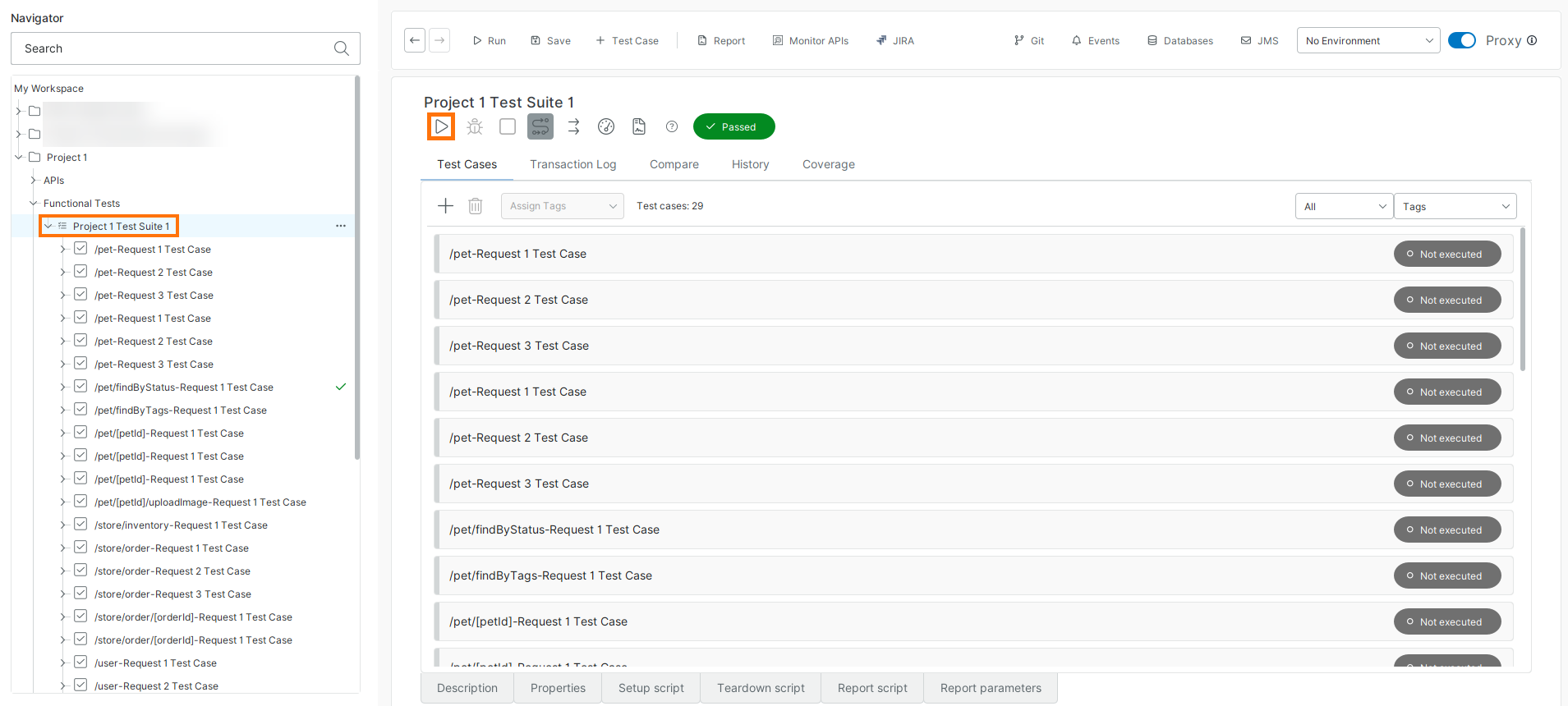Run the test suite with play icon
Image resolution: width=1568 pixels, height=706 pixels.
(441, 126)
